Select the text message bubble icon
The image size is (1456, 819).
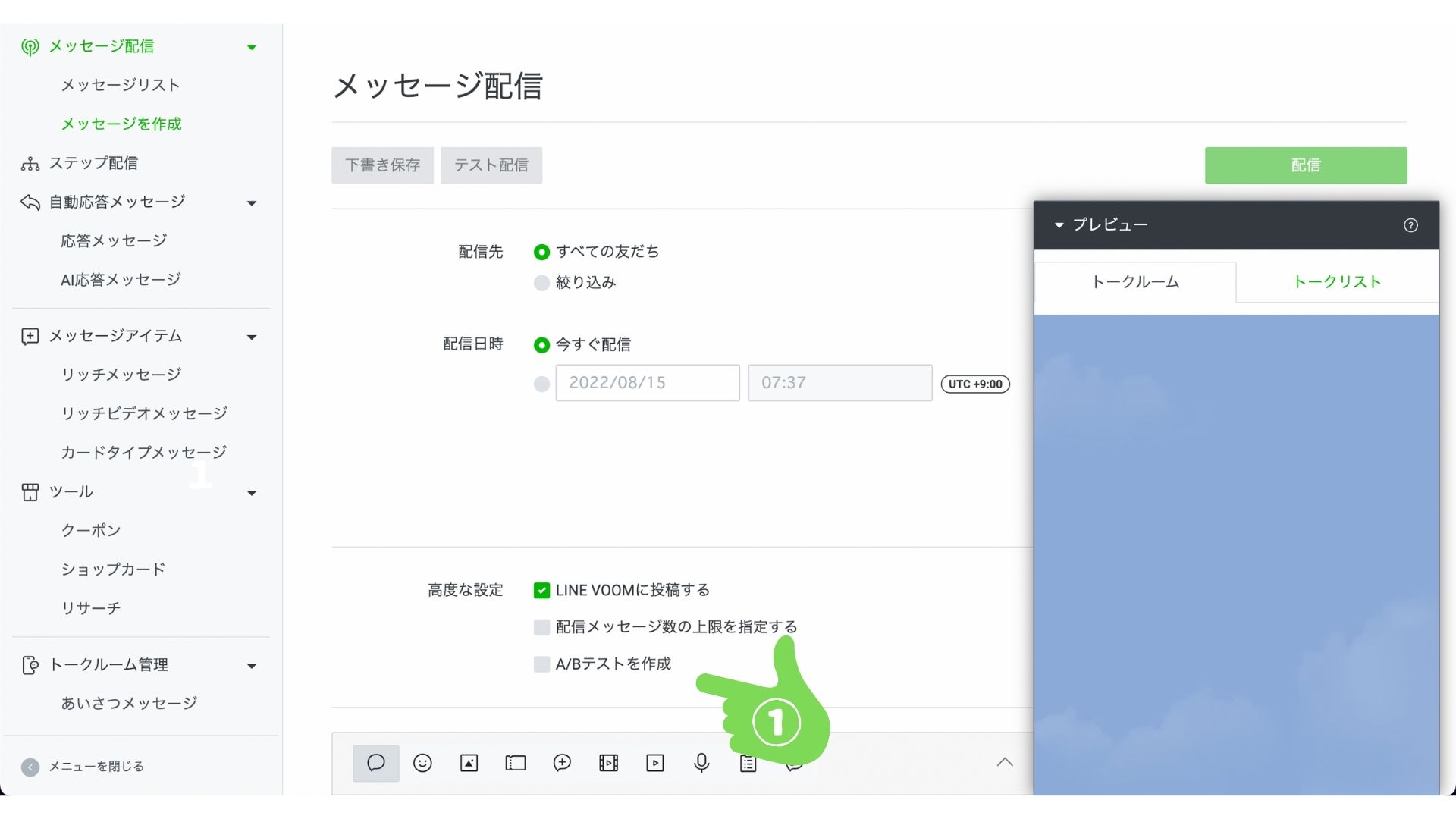(x=375, y=763)
